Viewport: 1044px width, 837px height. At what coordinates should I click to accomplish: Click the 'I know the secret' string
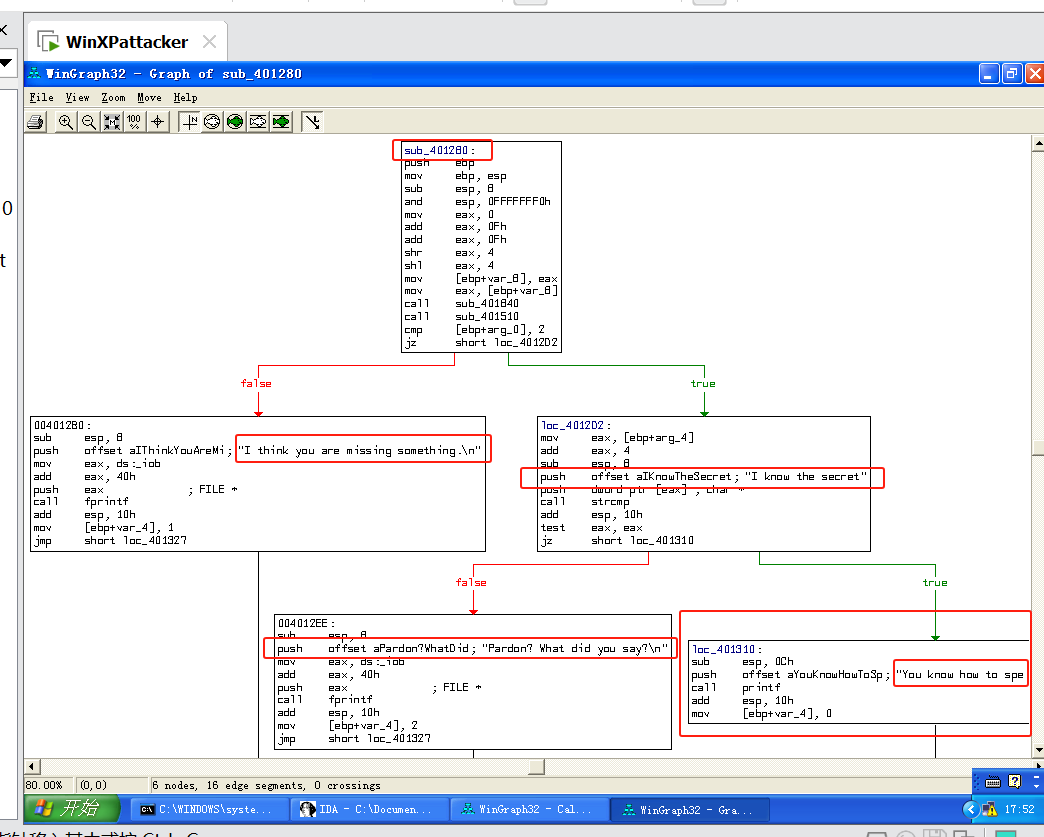pyautogui.click(x=806, y=477)
